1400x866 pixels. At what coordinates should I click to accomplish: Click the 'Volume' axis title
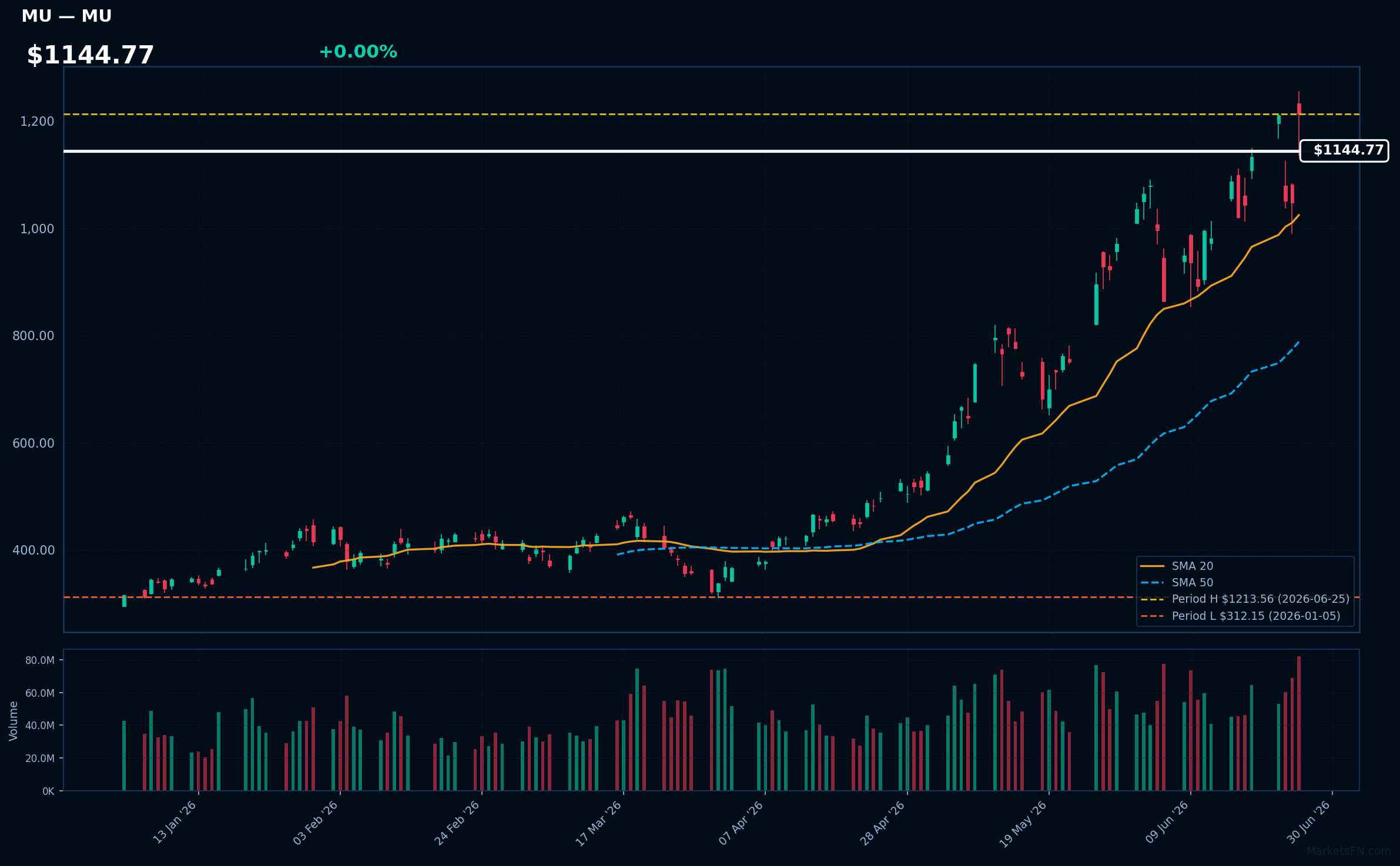pyautogui.click(x=14, y=721)
